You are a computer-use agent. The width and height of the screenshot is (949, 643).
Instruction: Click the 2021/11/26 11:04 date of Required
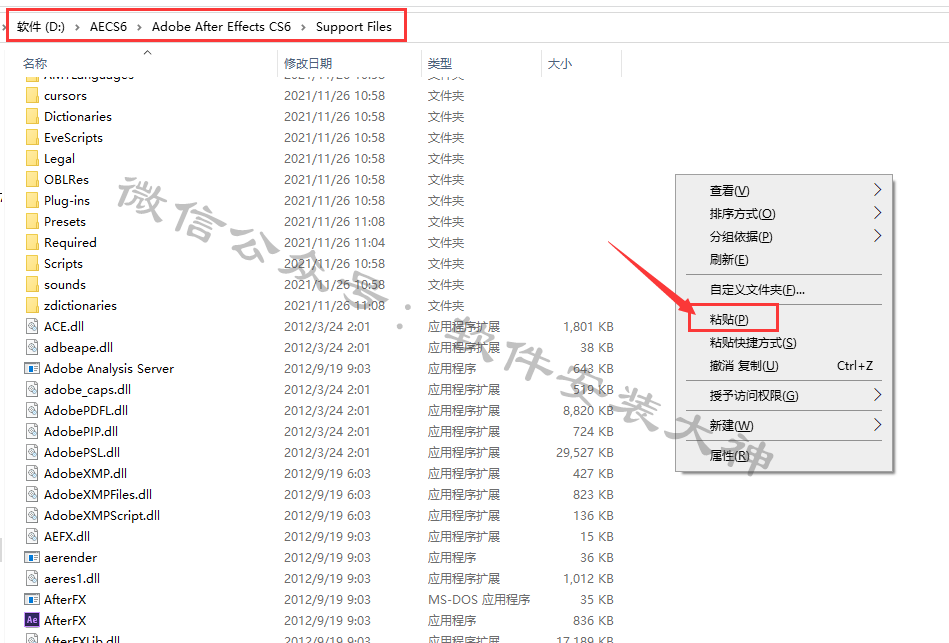[x=335, y=243]
